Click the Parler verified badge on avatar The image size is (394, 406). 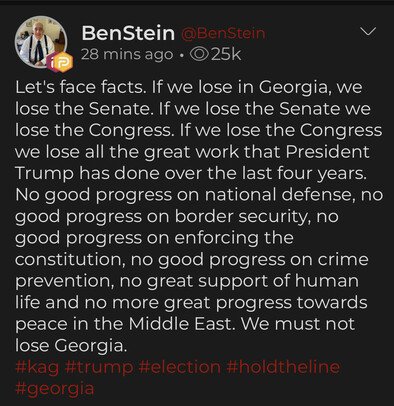(62, 62)
